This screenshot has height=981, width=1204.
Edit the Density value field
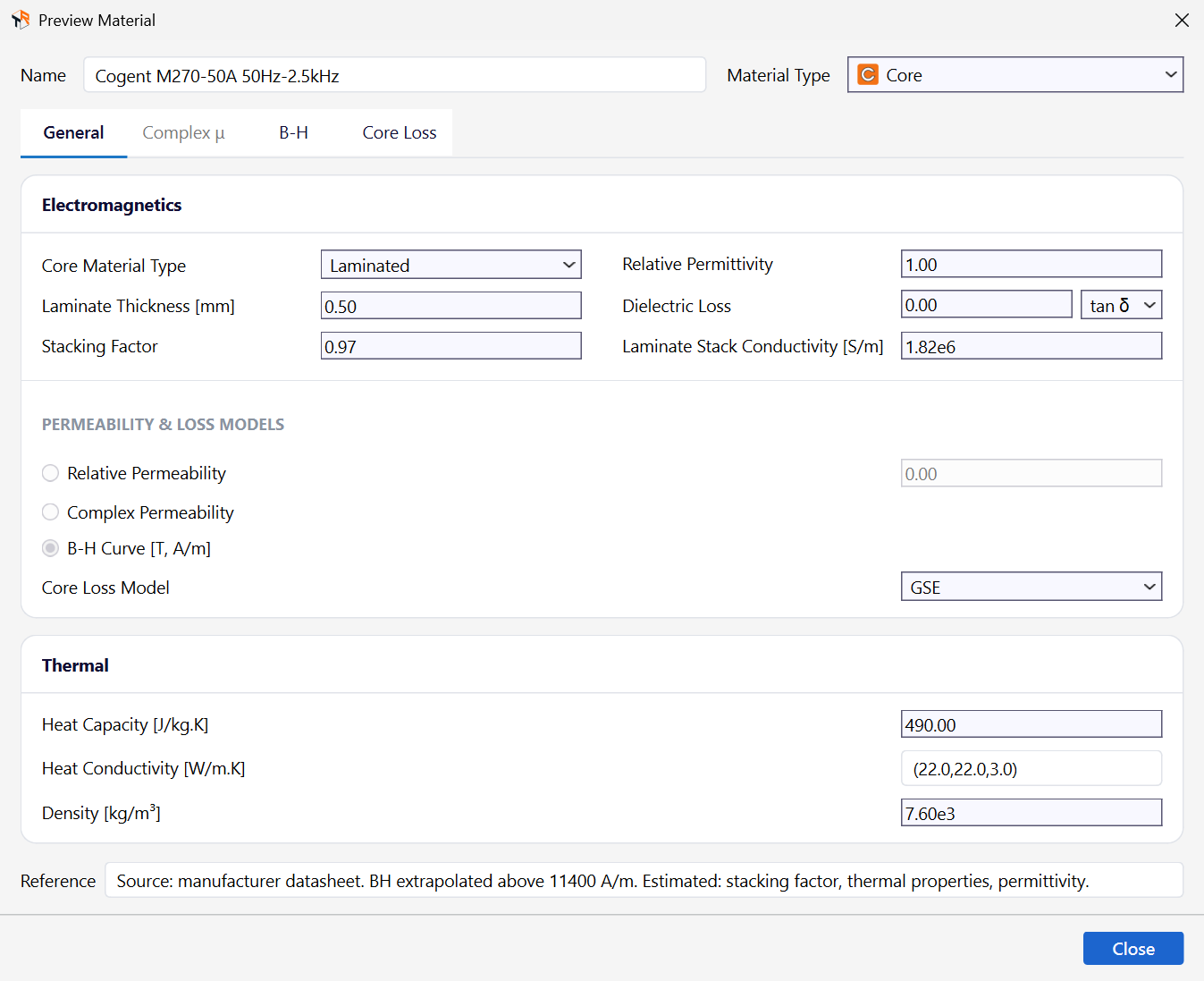1031,813
